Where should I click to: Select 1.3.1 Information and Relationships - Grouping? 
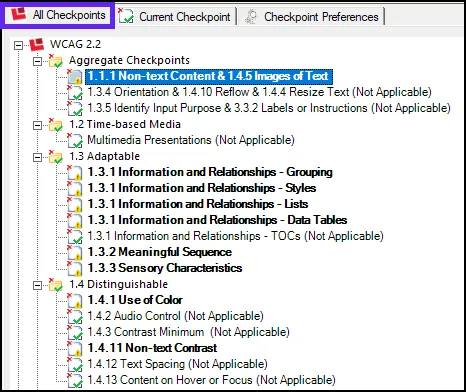[210, 172]
